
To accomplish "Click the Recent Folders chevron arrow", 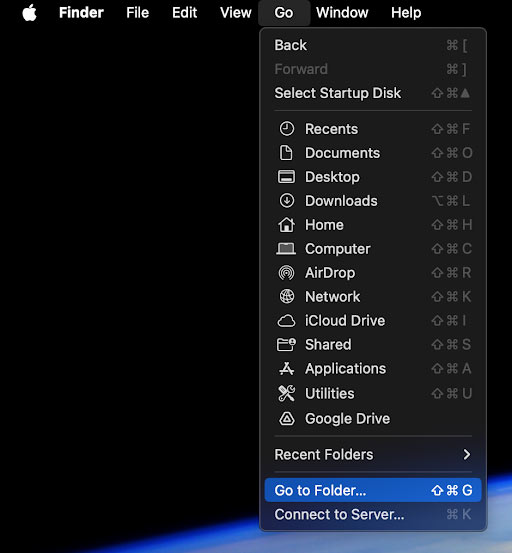I will click(467, 454).
